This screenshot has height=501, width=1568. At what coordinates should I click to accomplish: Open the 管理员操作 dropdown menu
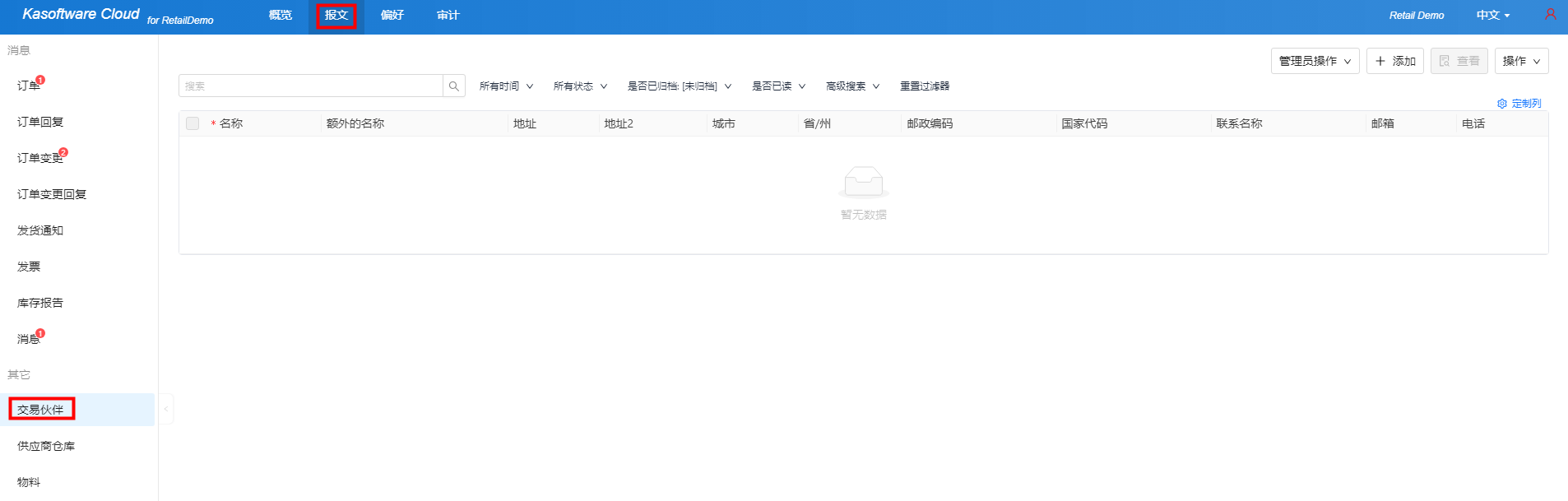tap(1315, 61)
